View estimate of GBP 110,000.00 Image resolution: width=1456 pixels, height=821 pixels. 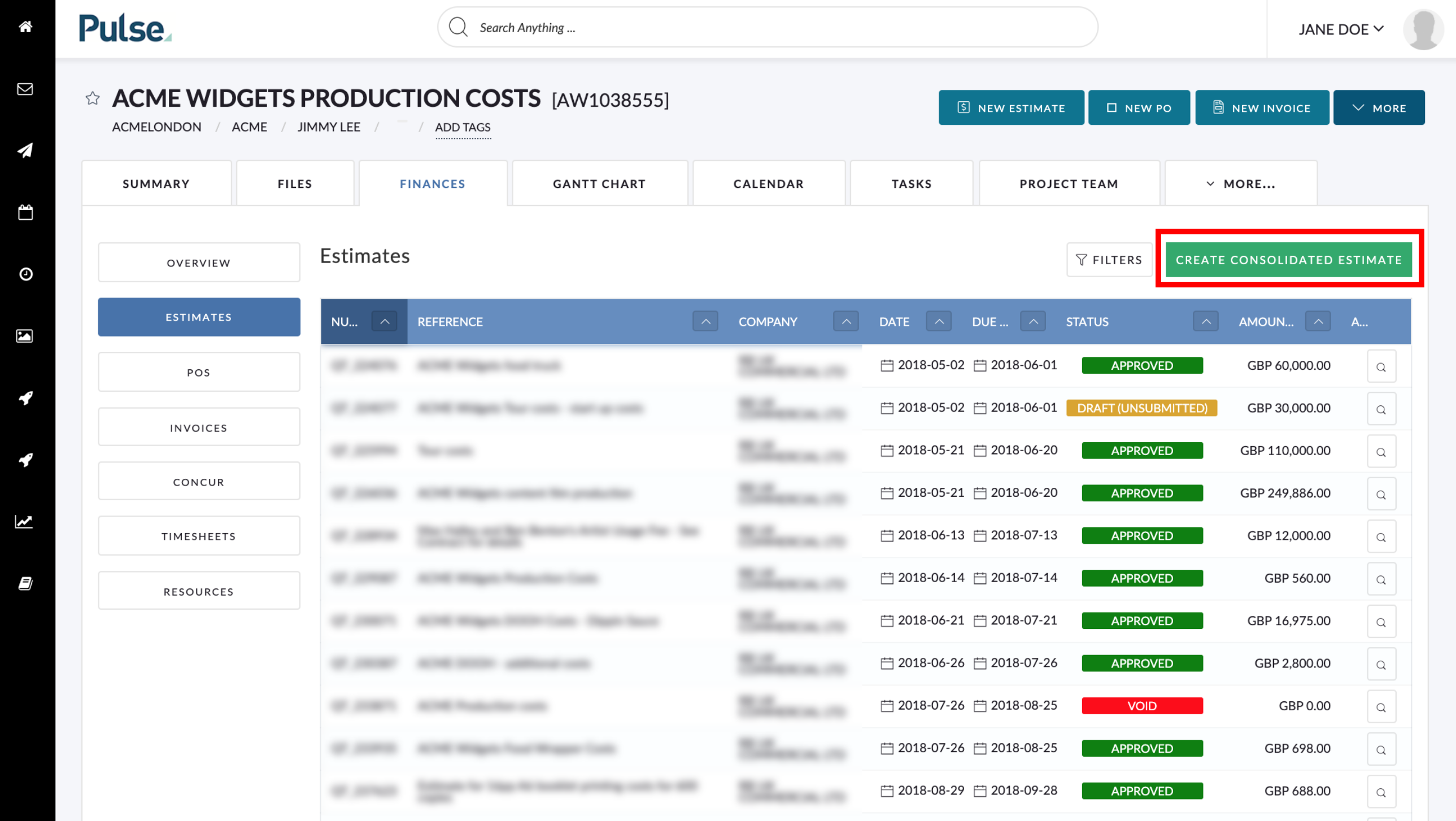[1381, 452]
